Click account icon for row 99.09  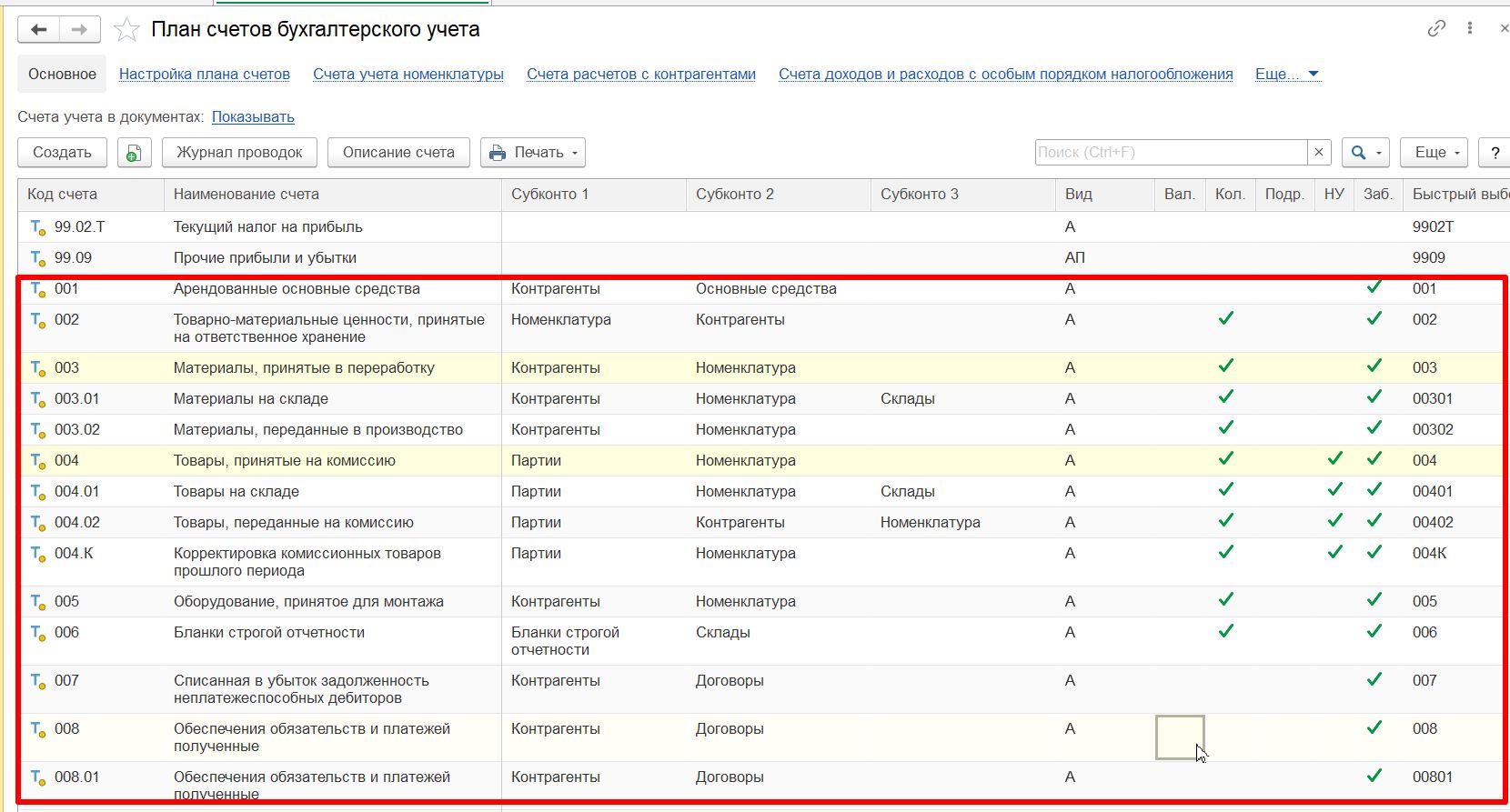pos(38,258)
